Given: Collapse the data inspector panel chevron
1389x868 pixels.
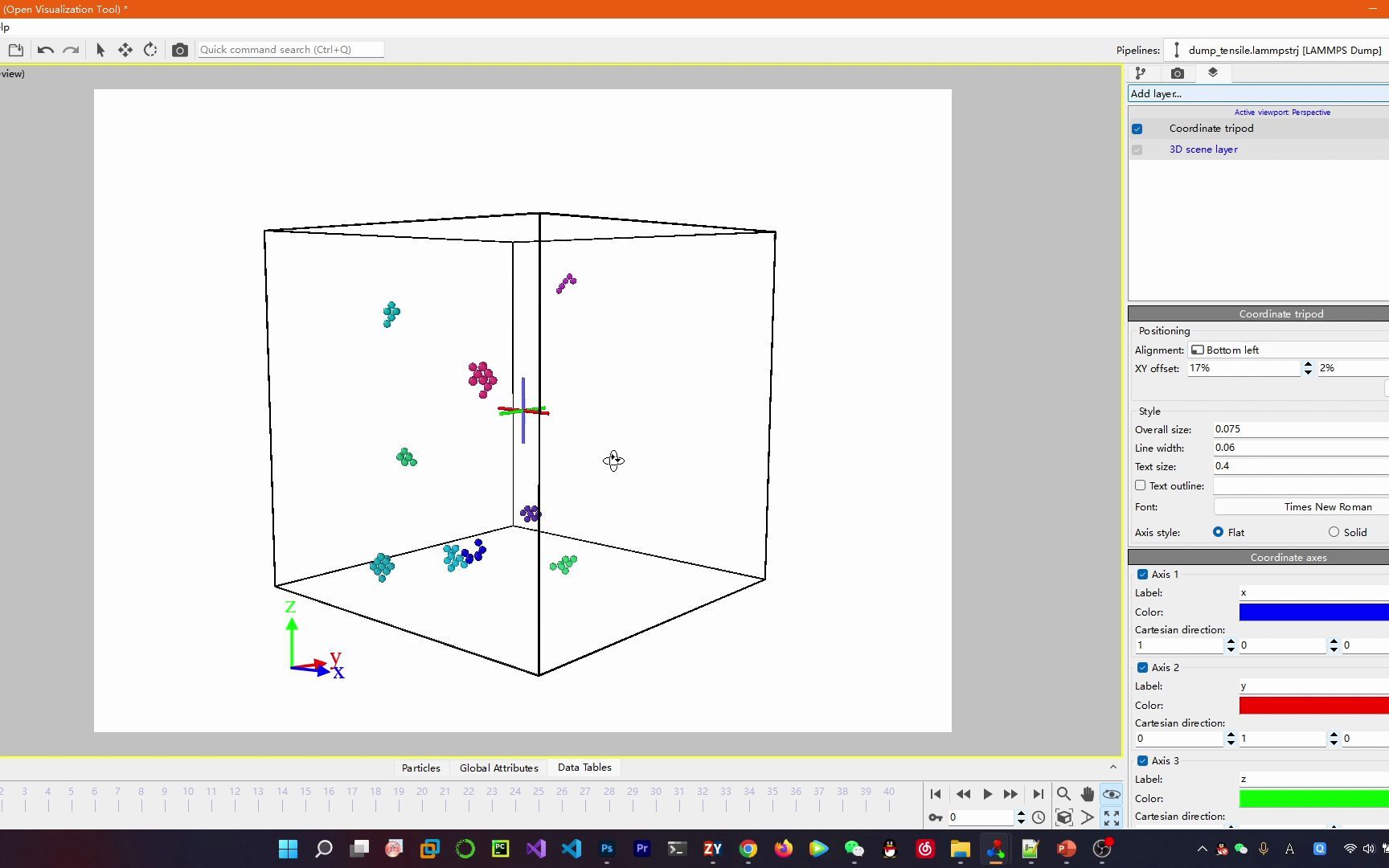Looking at the screenshot, I should point(1113,768).
